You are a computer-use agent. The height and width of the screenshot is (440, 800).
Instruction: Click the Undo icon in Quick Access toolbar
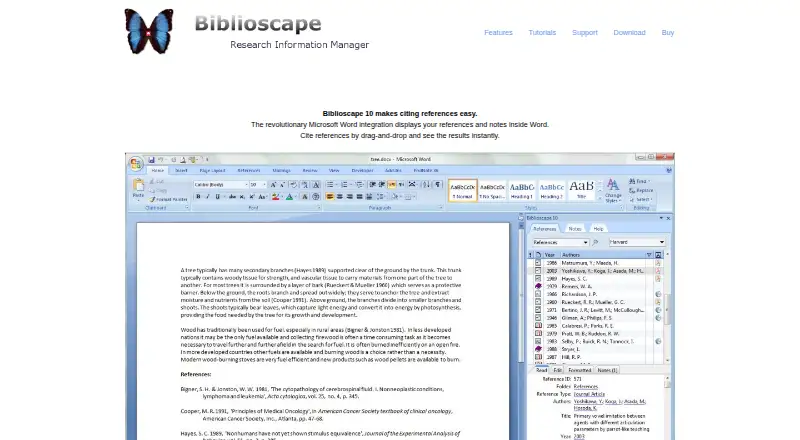click(x=160, y=160)
